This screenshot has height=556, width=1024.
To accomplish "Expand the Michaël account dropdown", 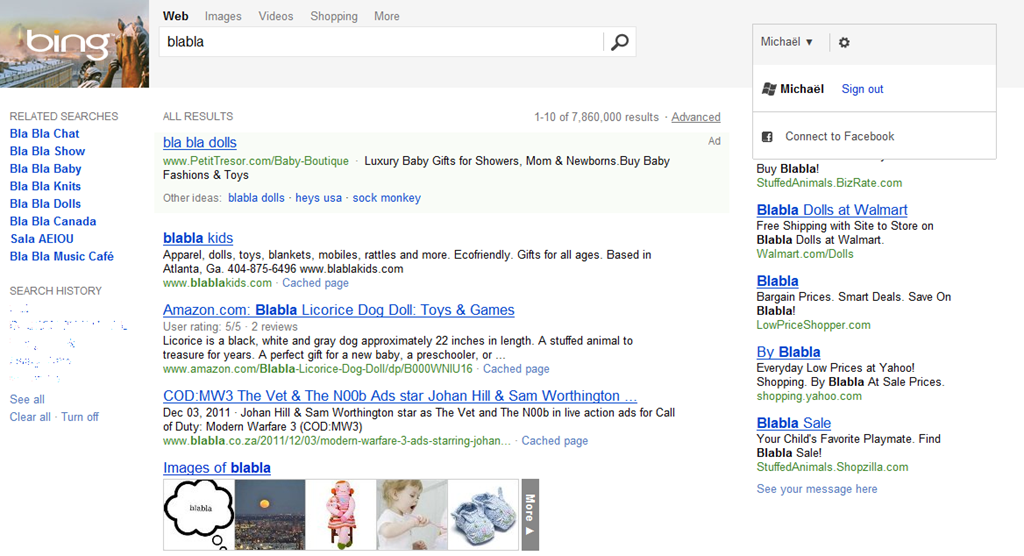I will [786, 42].
